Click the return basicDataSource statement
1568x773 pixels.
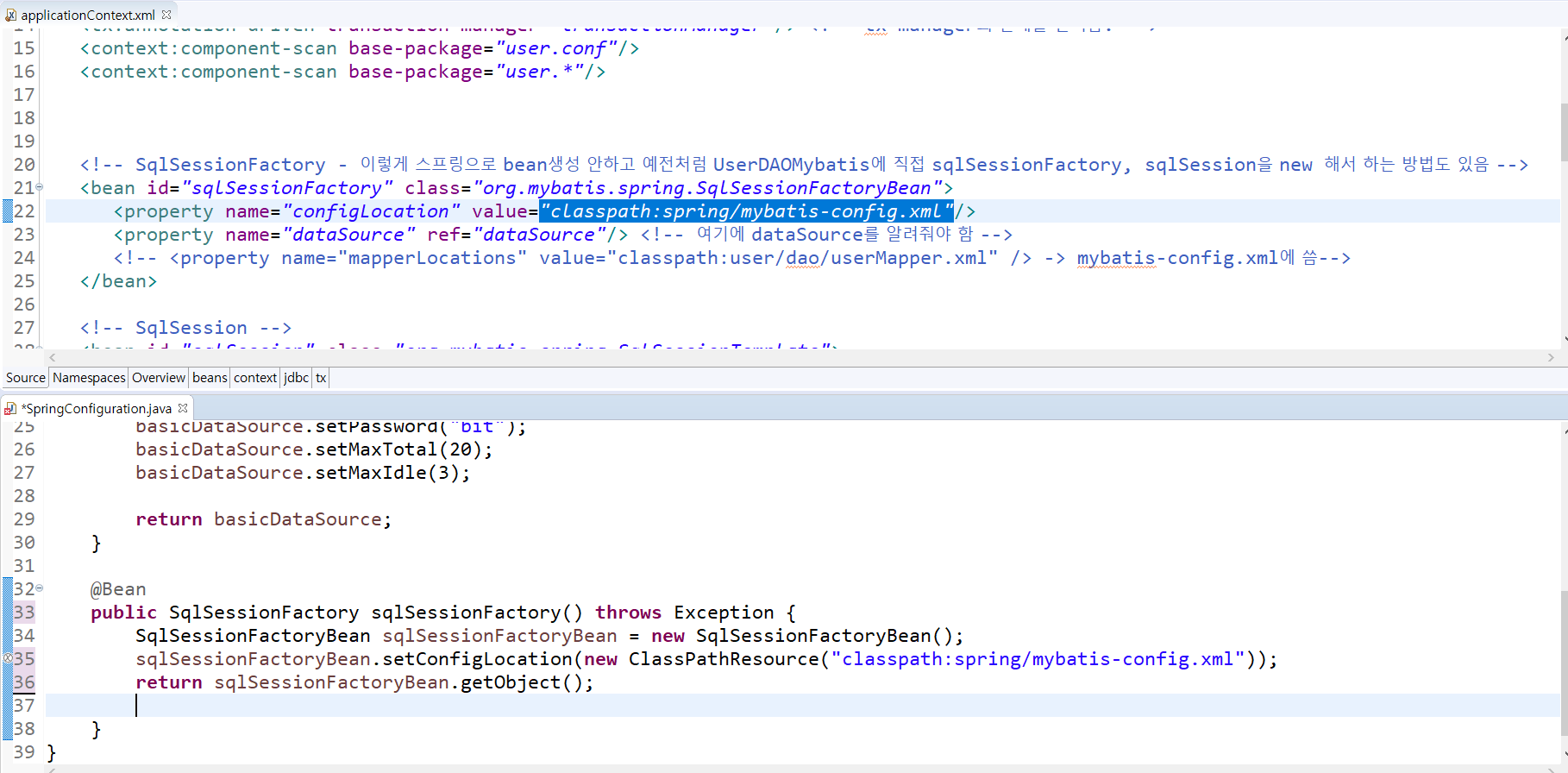[264, 519]
